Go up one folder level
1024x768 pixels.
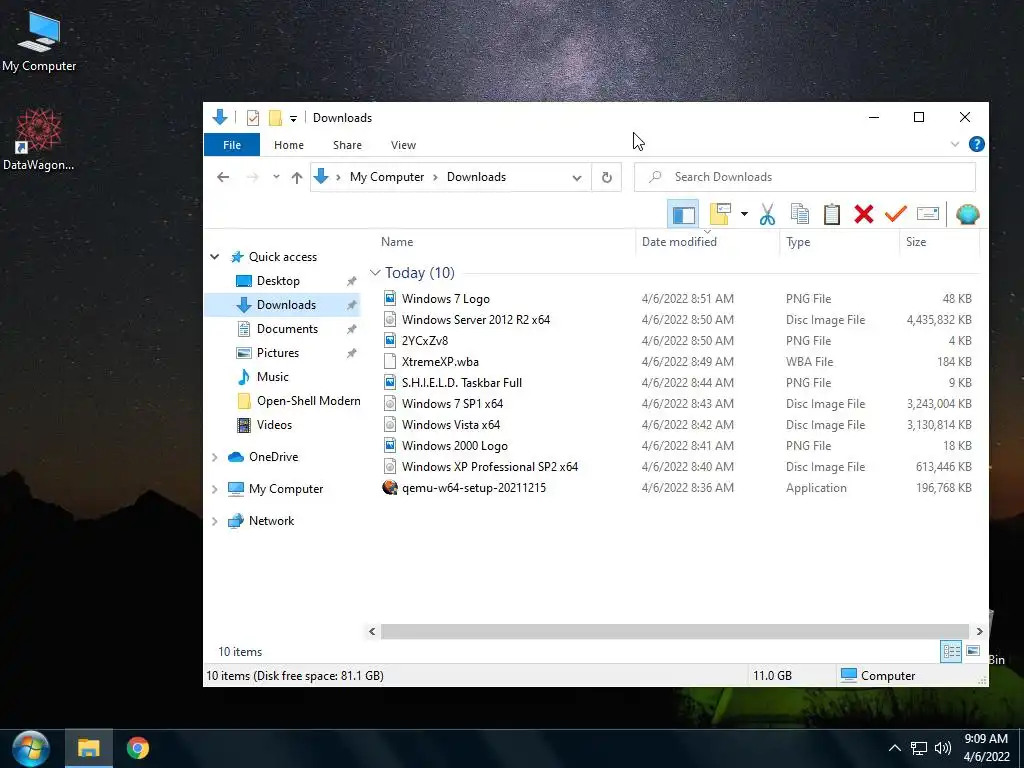point(296,177)
